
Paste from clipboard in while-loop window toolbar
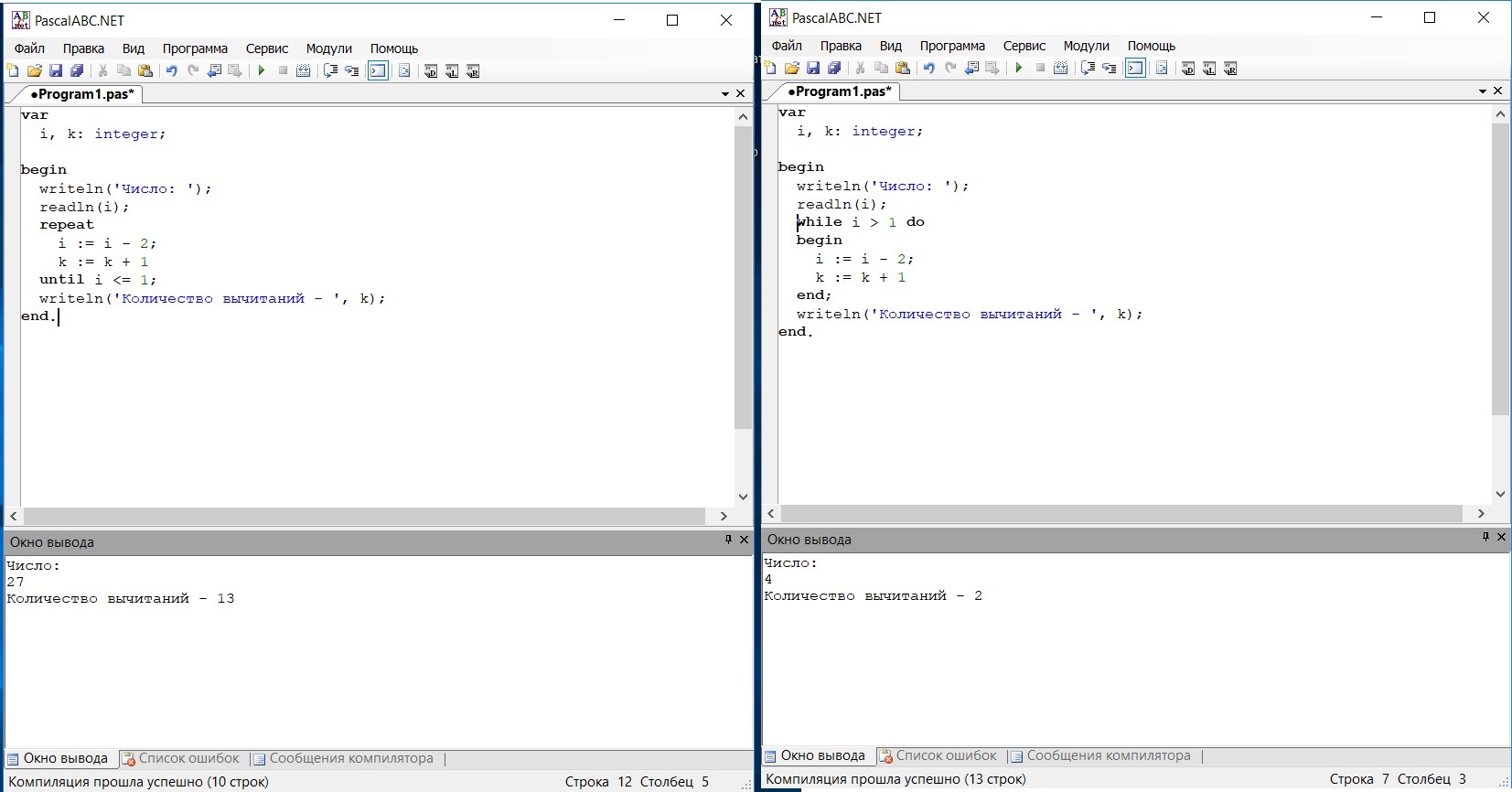click(x=903, y=68)
